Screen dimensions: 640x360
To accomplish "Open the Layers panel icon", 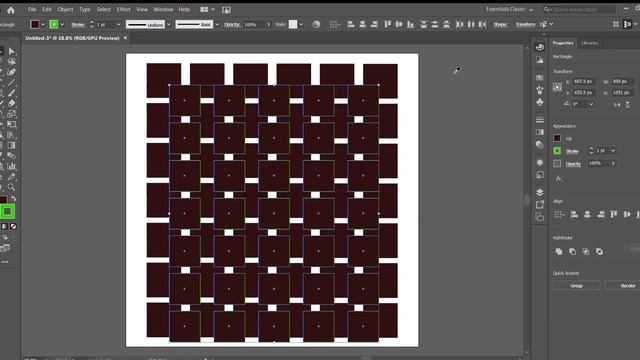I will (x=540, y=192).
